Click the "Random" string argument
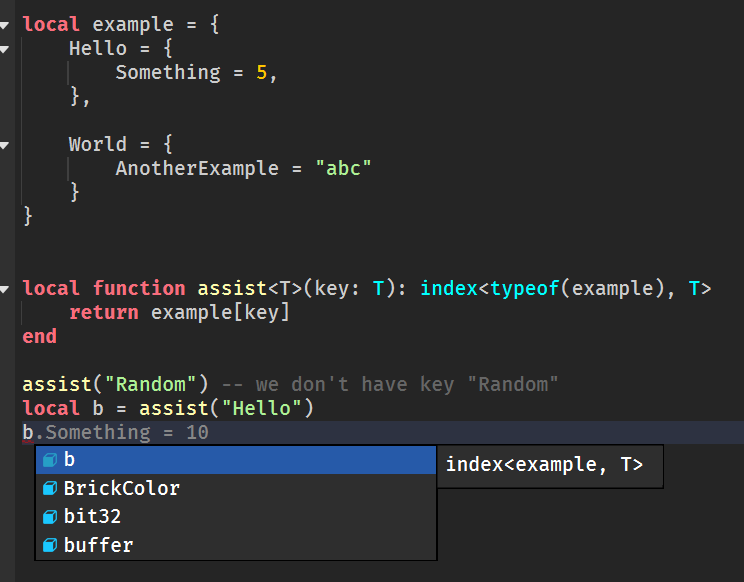Screen dimensions: 744x582 (x=150, y=385)
